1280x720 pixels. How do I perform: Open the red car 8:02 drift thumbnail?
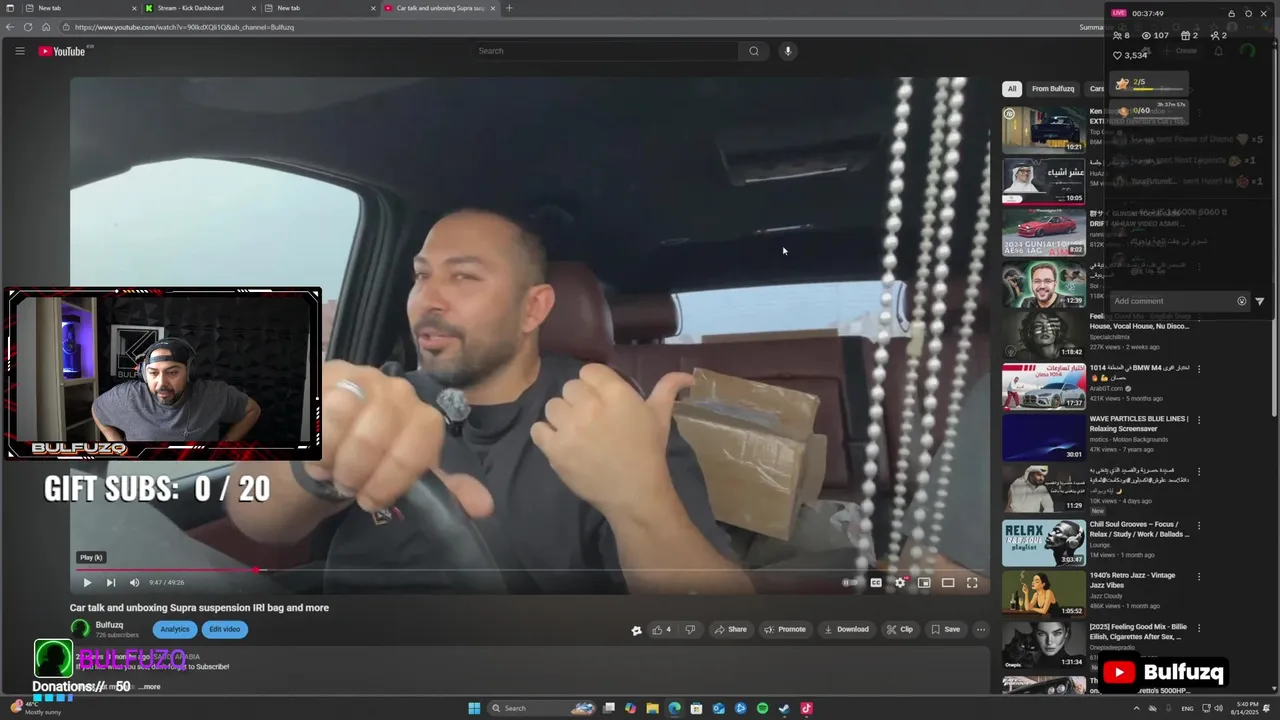point(1044,232)
